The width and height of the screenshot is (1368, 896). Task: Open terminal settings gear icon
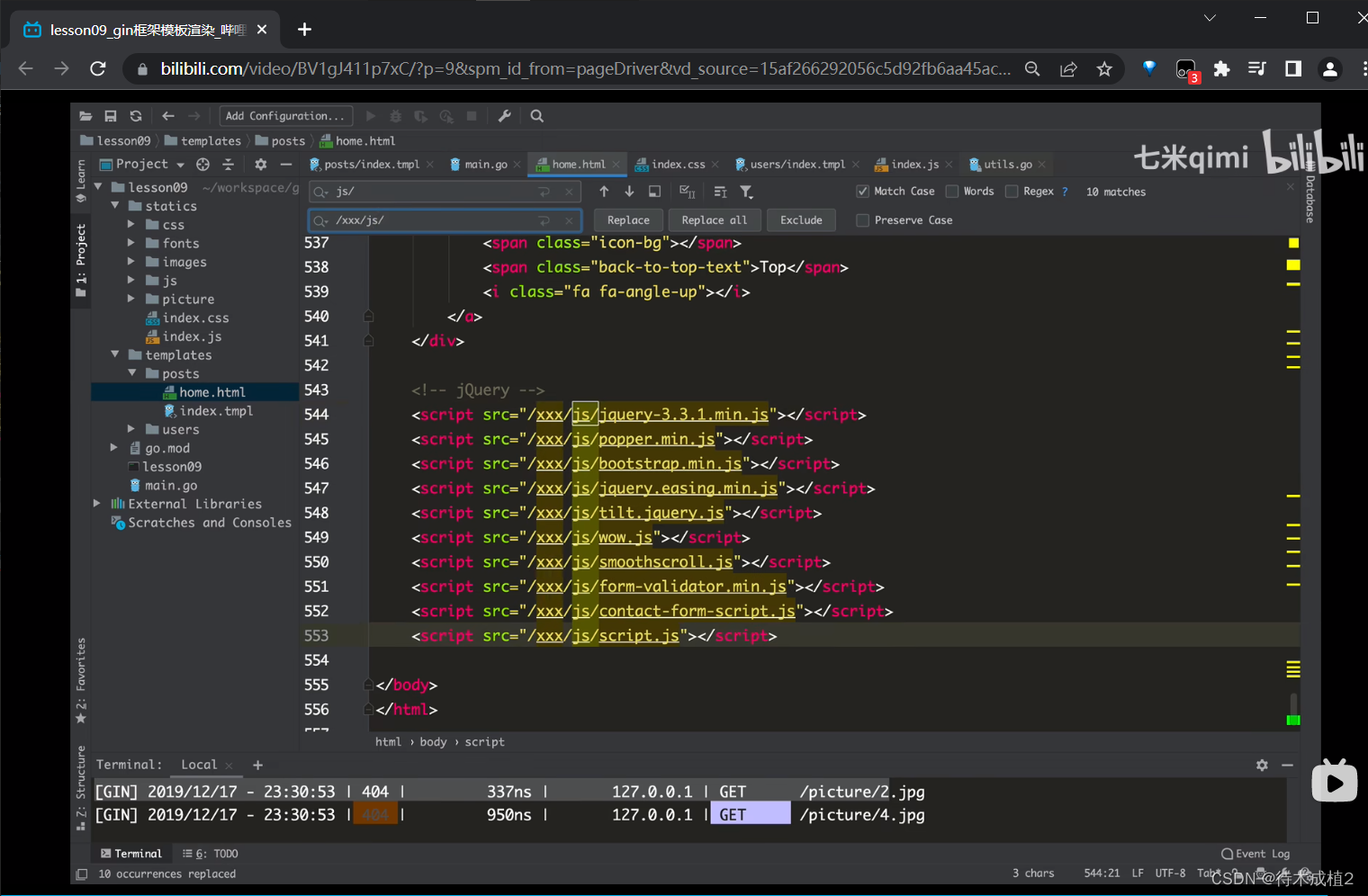tap(1262, 765)
